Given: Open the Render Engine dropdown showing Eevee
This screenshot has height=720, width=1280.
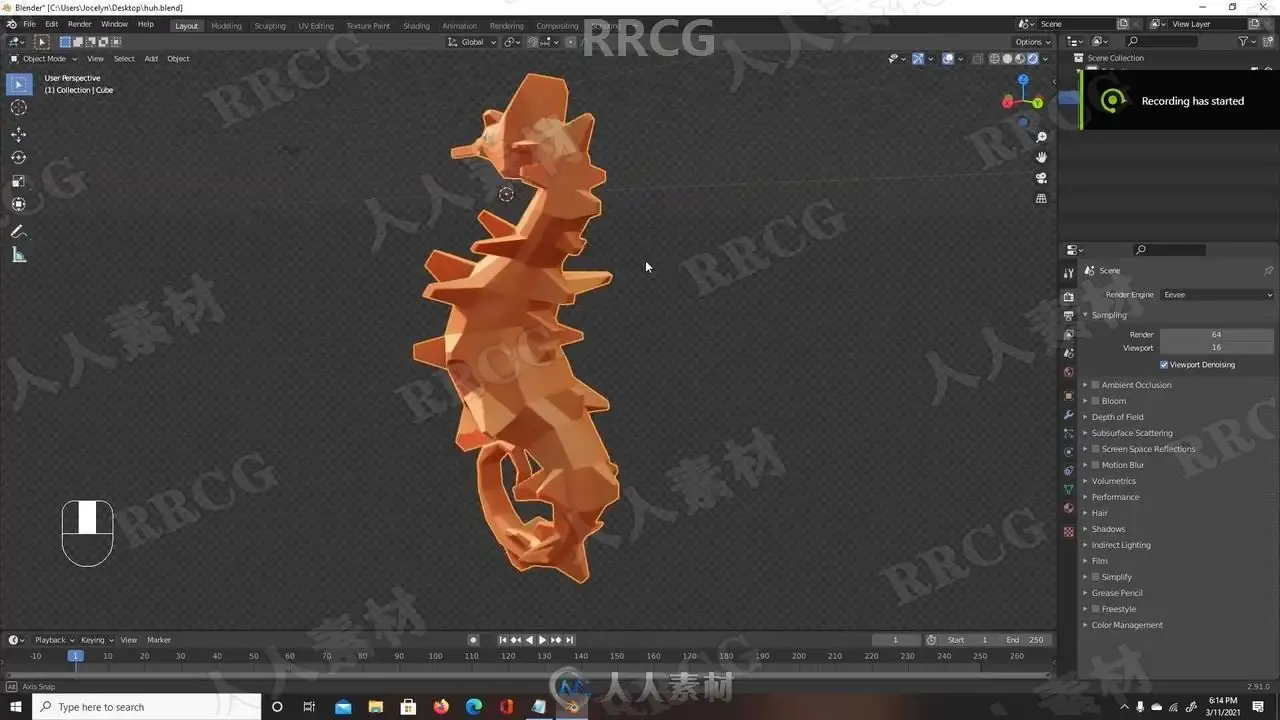Looking at the screenshot, I should [1217, 295].
